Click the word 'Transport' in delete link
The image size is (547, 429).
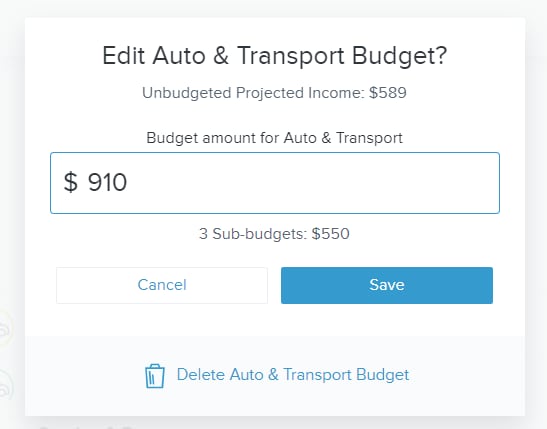click(317, 375)
